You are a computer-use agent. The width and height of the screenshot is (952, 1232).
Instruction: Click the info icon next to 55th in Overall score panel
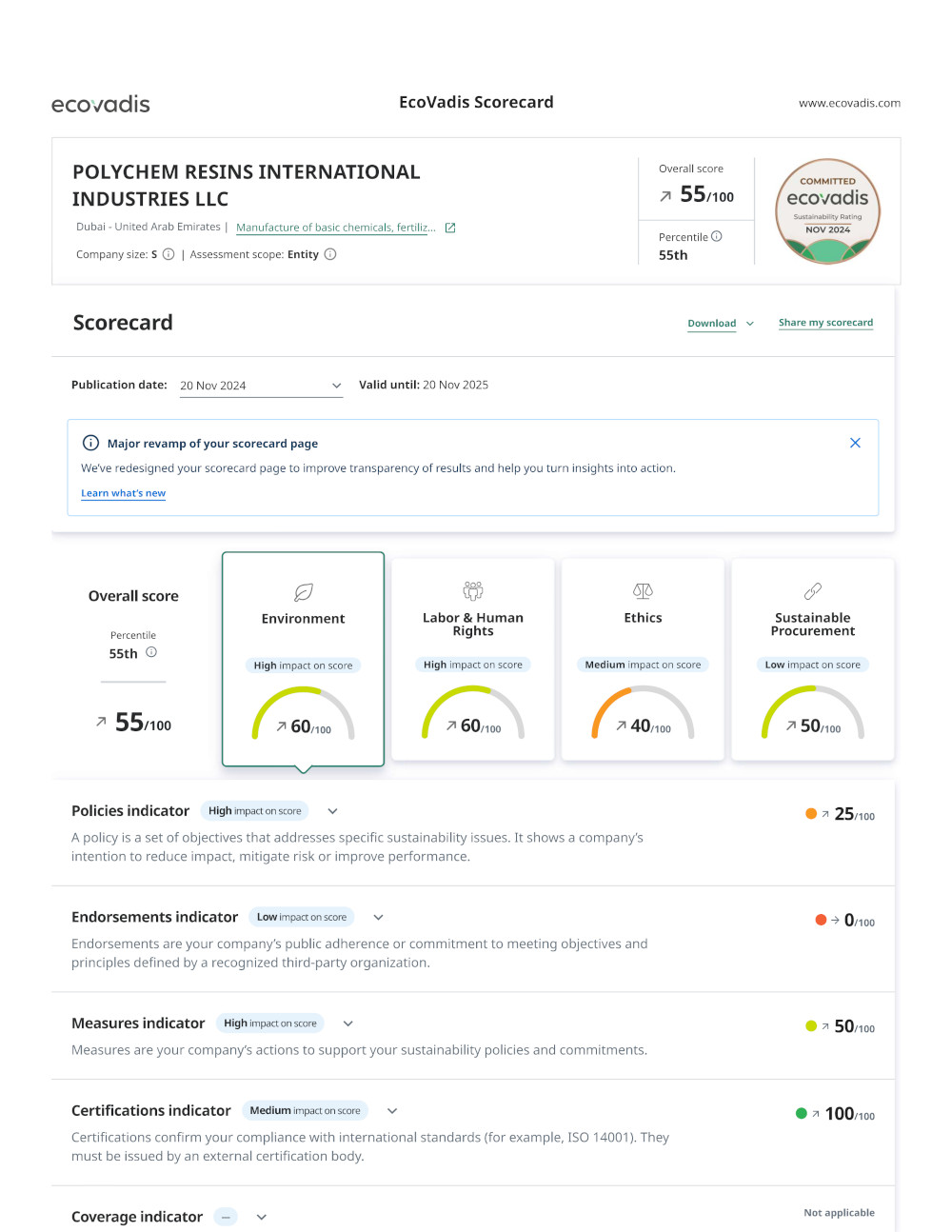[x=151, y=652]
